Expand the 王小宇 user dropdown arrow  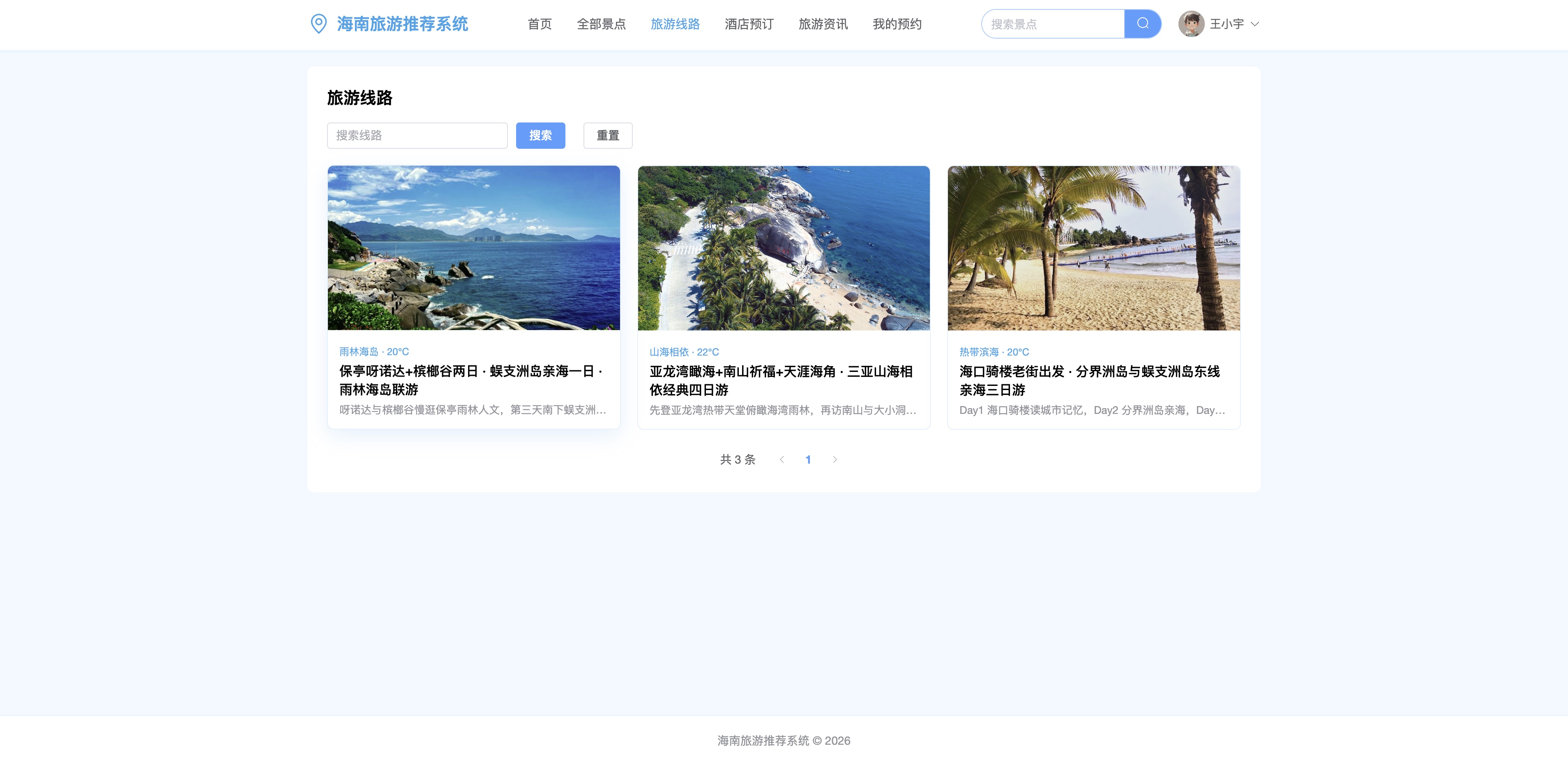1254,24
